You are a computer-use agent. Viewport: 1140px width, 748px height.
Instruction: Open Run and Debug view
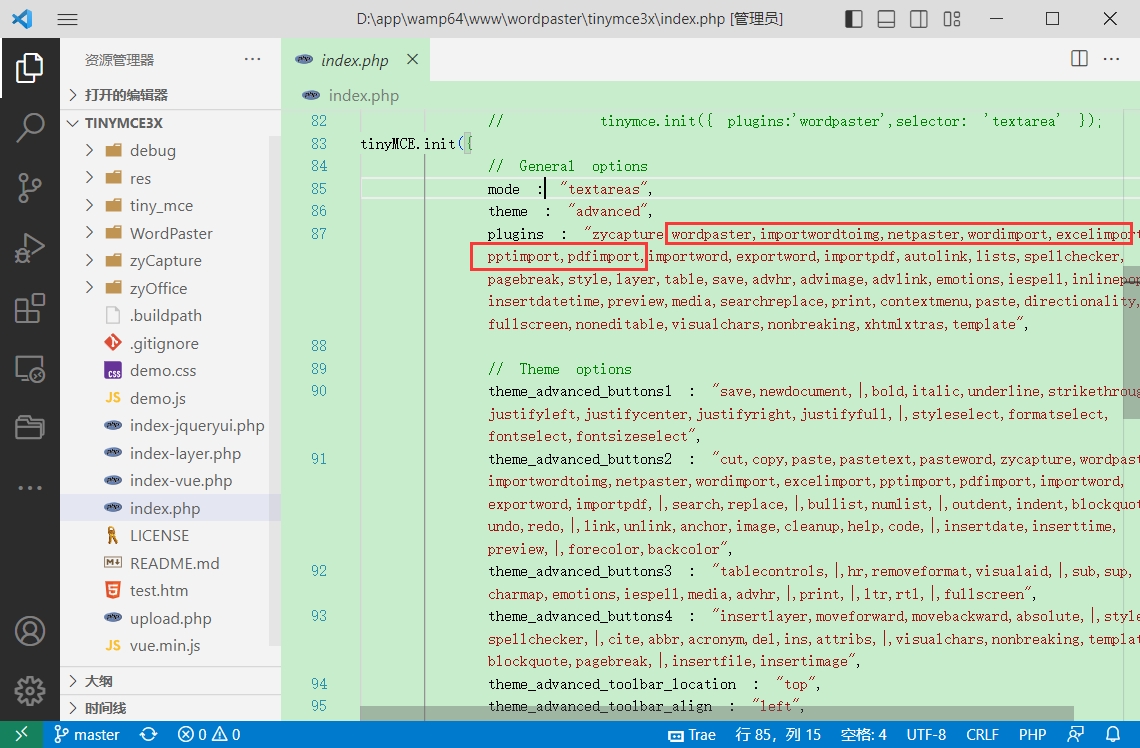30,248
